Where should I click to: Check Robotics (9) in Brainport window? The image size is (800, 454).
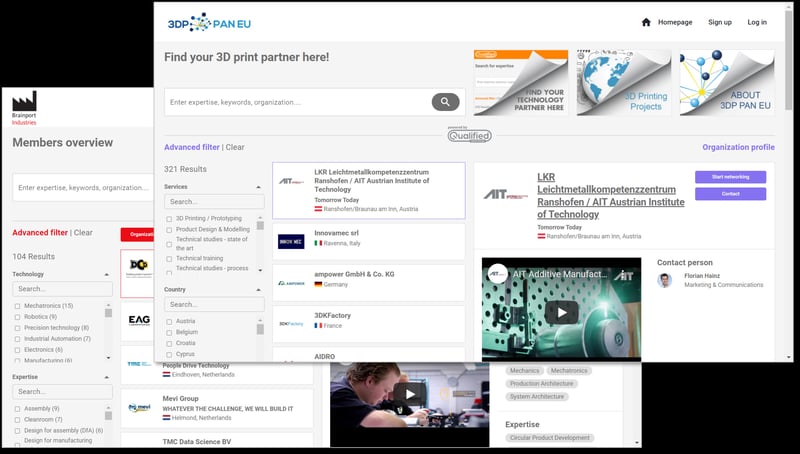[x=17, y=317]
